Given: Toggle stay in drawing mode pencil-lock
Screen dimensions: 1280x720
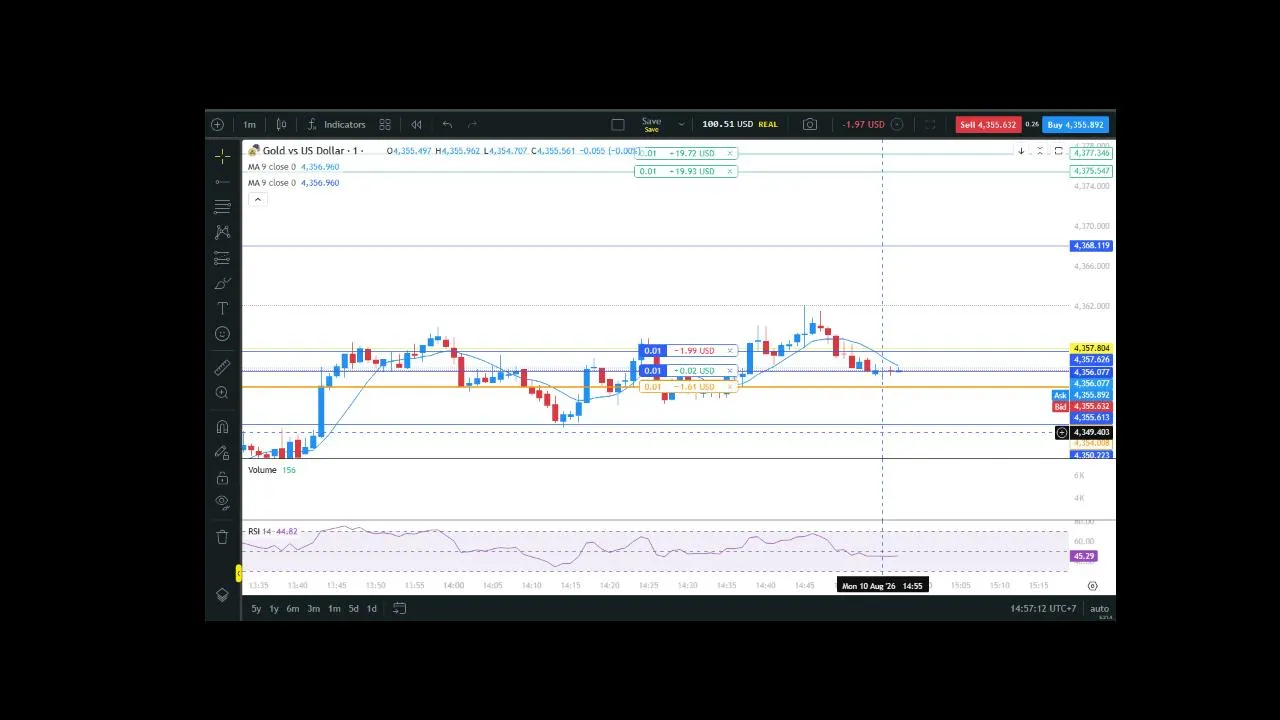Looking at the screenshot, I should pos(222,452).
